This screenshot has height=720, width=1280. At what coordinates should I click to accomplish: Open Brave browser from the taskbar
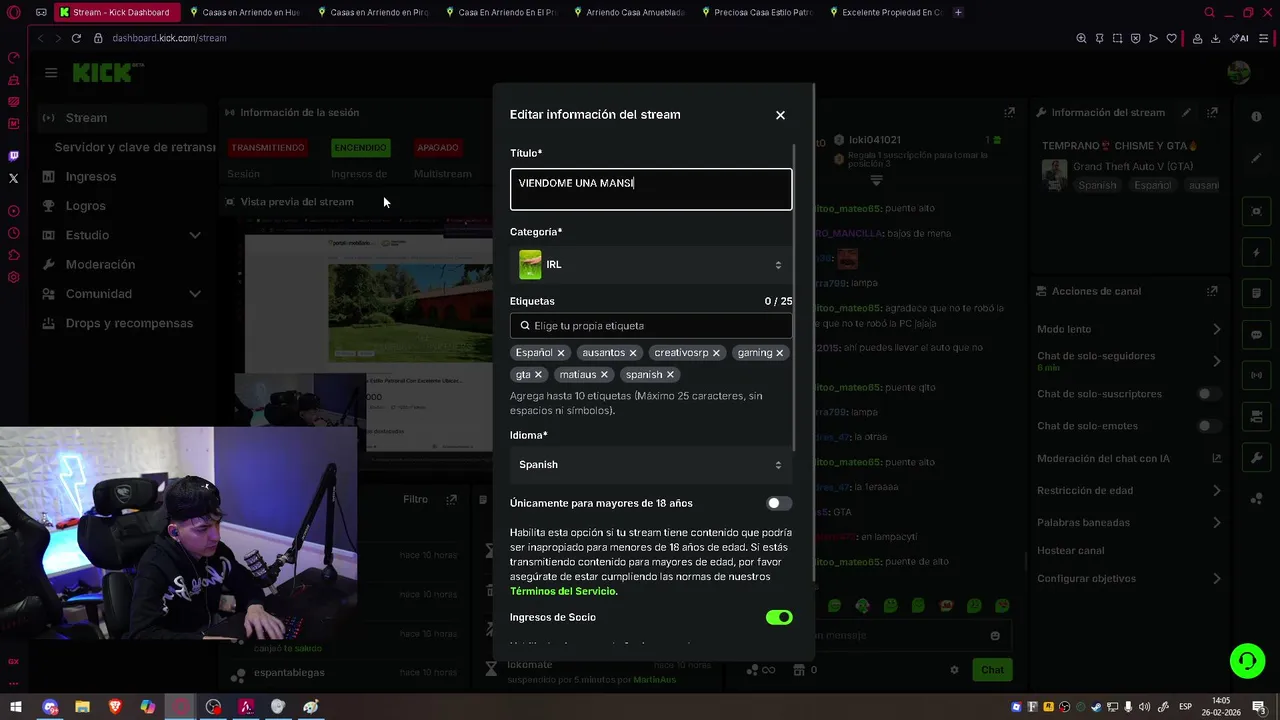click(115, 707)
